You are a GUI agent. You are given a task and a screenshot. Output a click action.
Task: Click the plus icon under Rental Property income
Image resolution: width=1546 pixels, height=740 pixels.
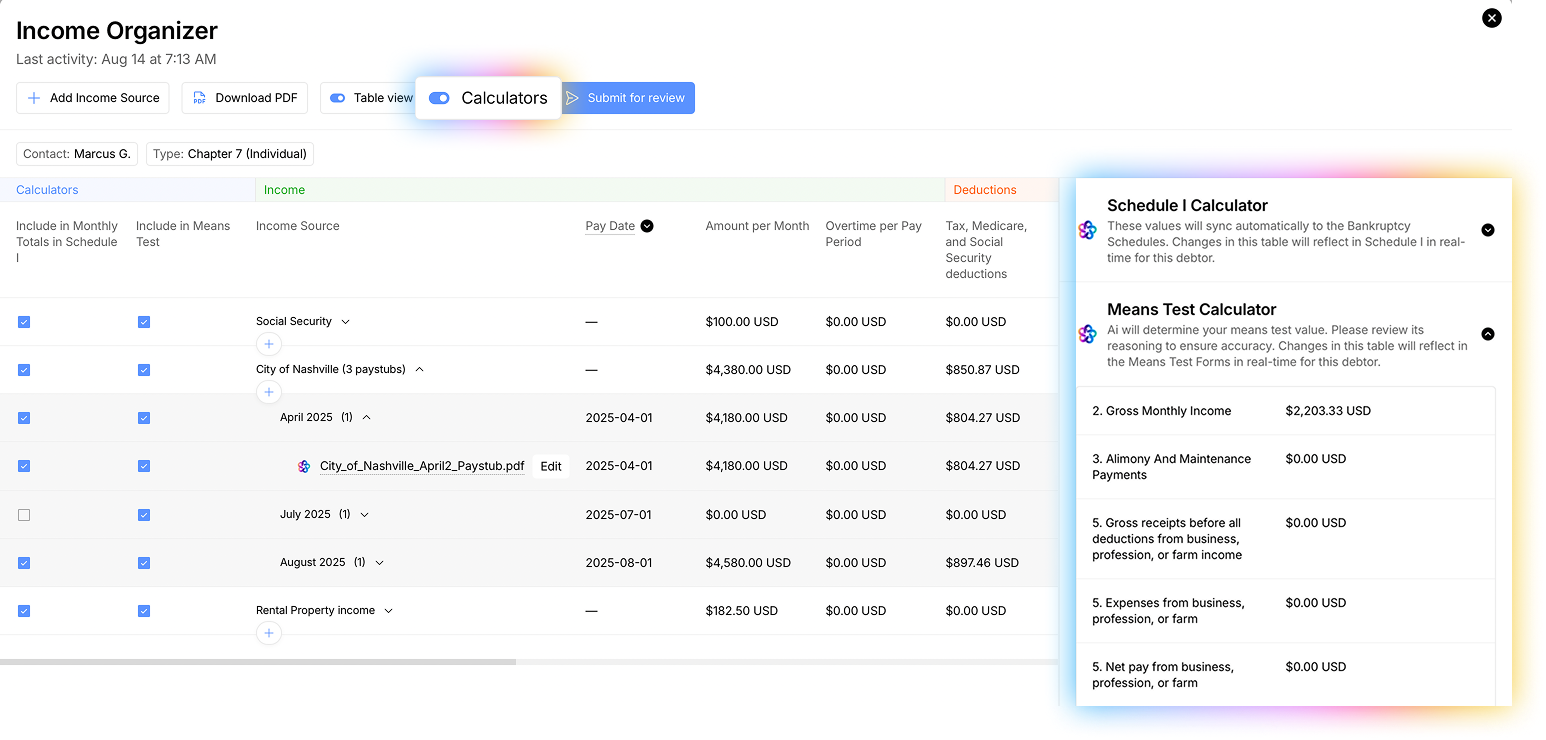(x=268, y=633)
